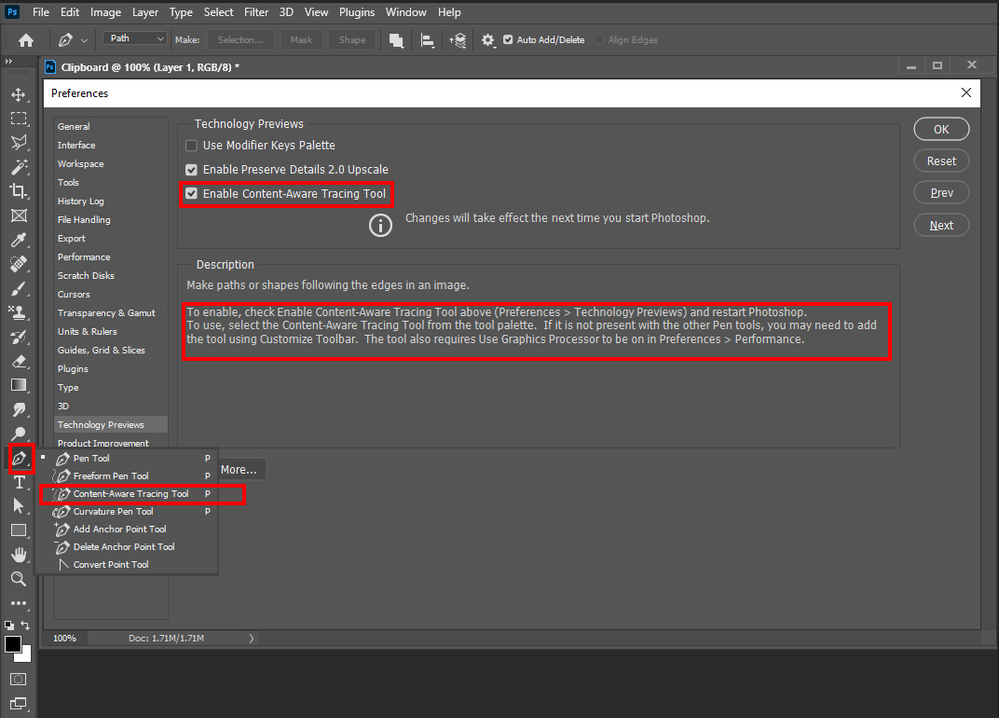999x718 pixels.
Task: Go to the Home screen icon
Action: 25,40
